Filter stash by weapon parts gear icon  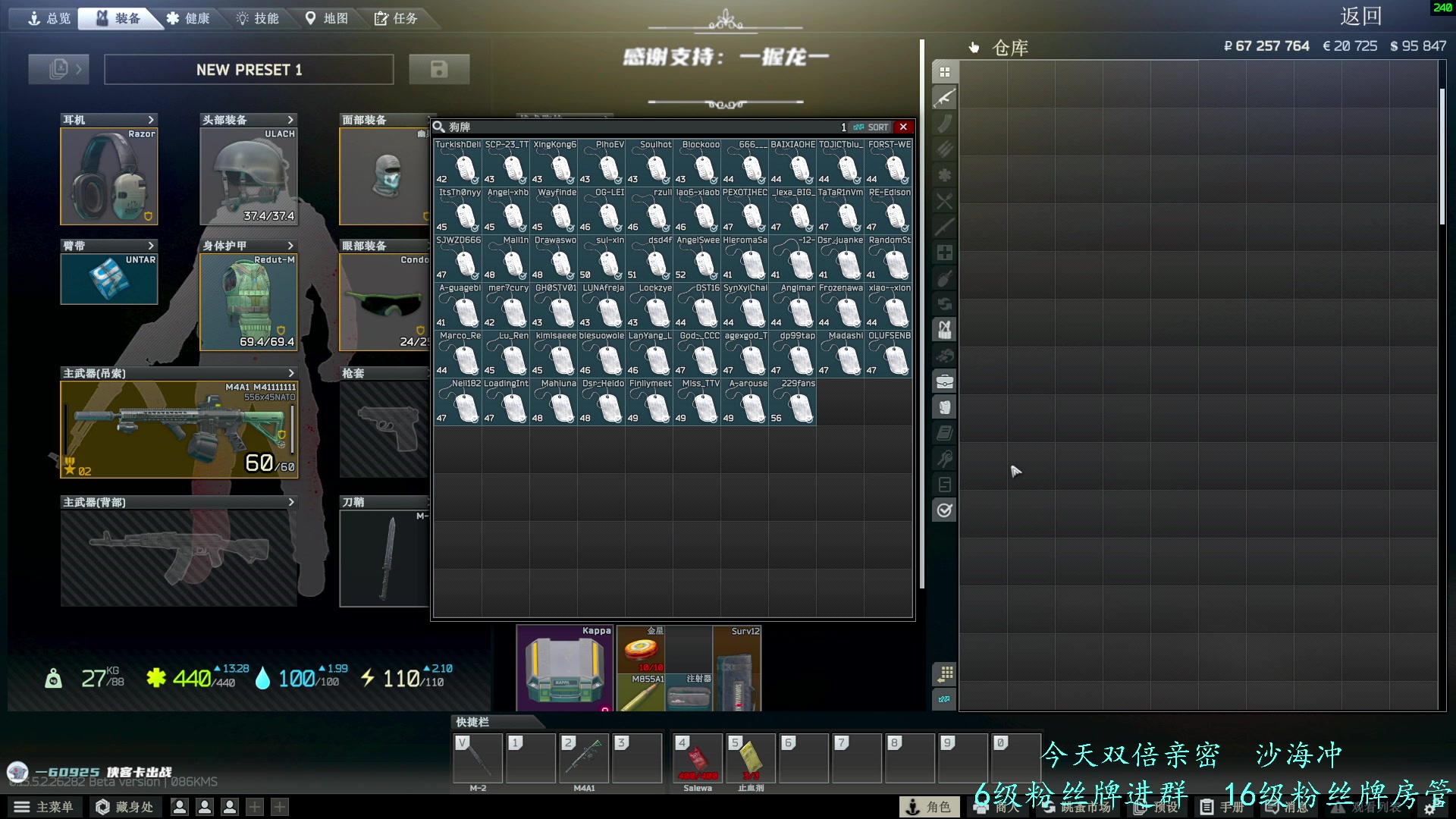point(944,175)
